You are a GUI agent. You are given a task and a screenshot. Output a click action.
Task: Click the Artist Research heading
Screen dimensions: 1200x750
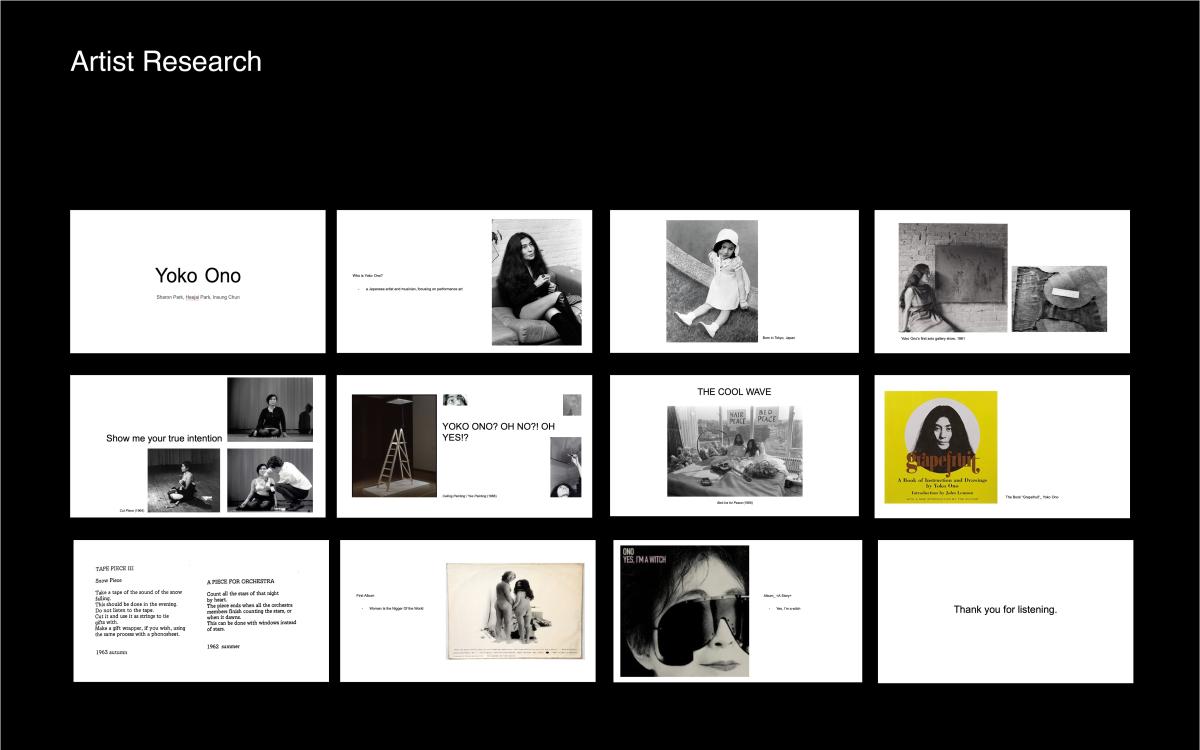(166, 62)
